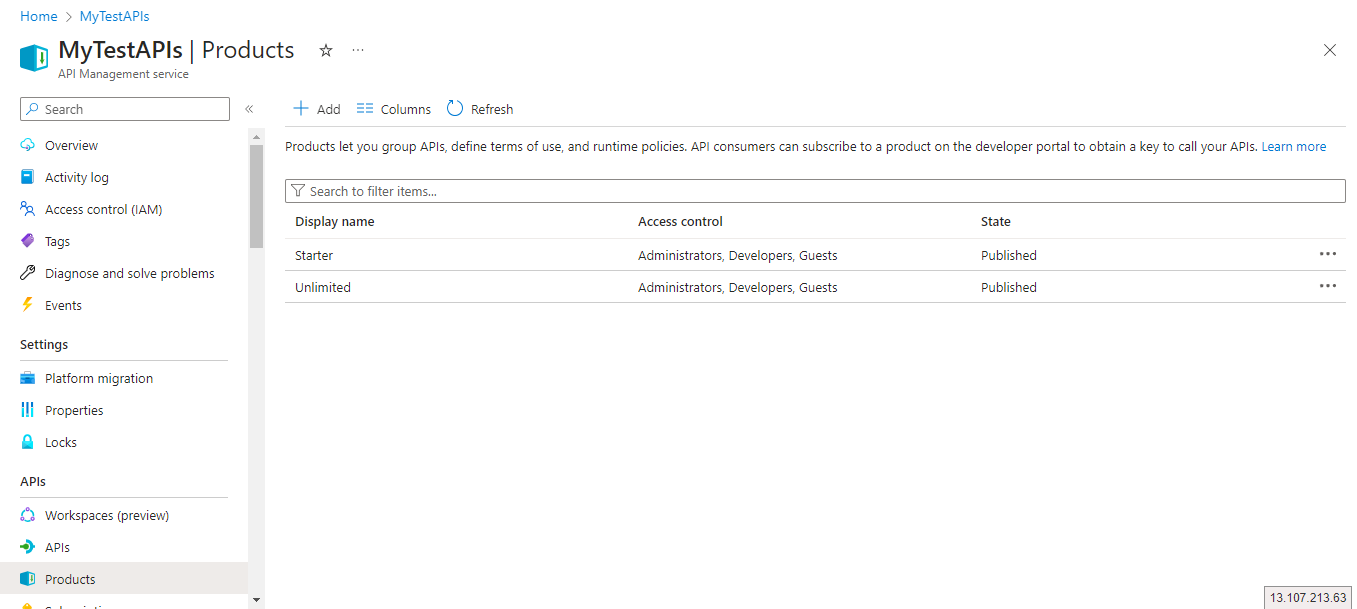The height and width of the screenshot is (609, 1357).
Task: Follow the Learn more link
Action: tap(1294, 146)
